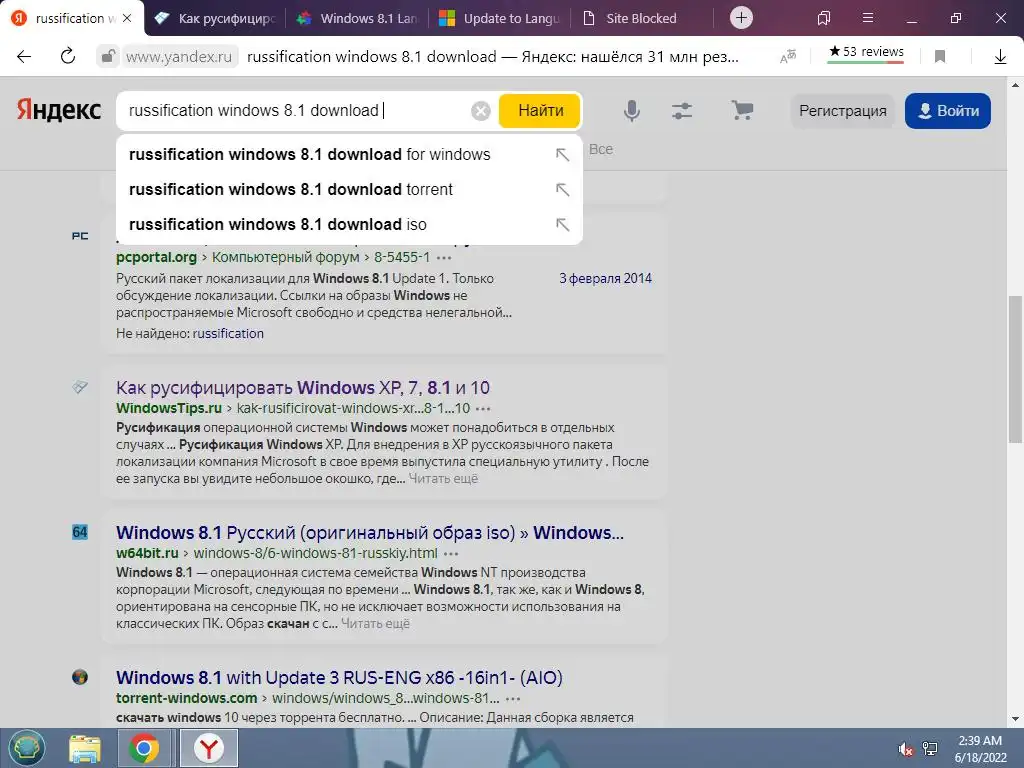
Task: Click the www.yandex.ru address bar
Action: point(179,57)
